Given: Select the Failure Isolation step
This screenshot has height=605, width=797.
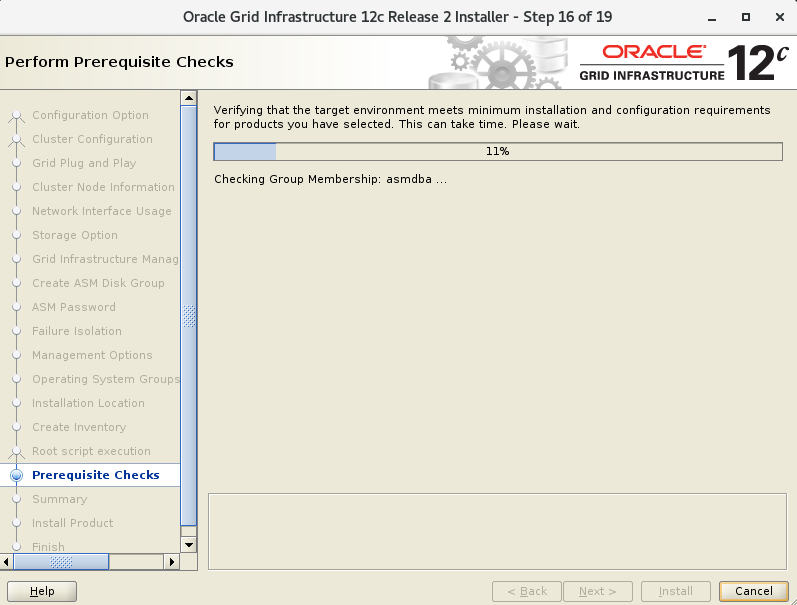Looking at the screenshot, I should tap(77, 331).
